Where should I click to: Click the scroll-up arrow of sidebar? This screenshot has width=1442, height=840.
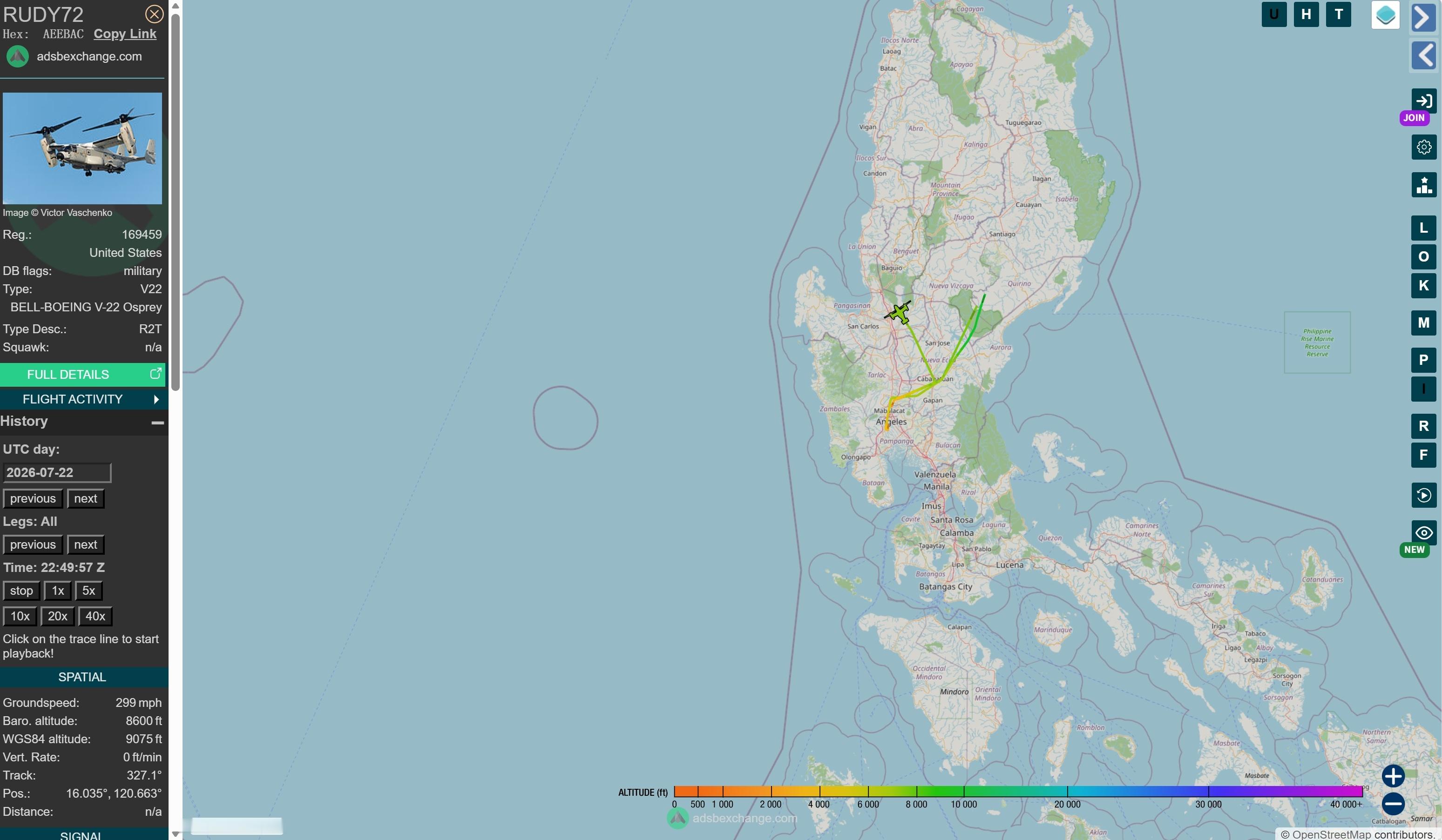[176, 6]
